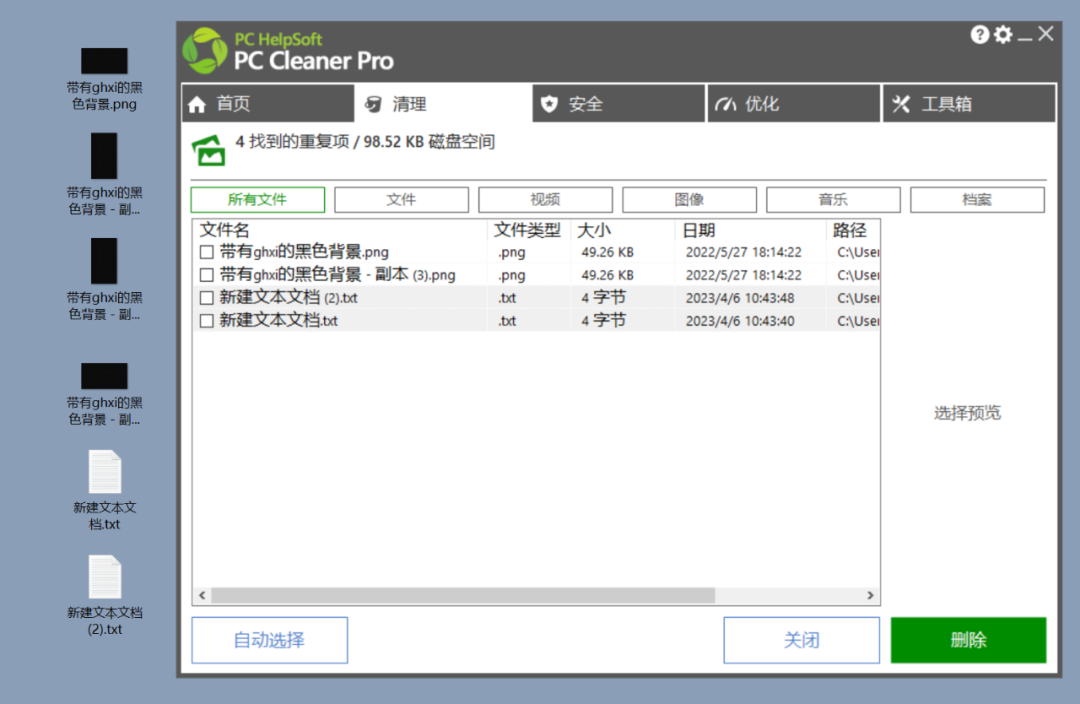Select the date 2023/4/6 10:43:48
The height and width of the screenshot is (704, 1080).
coord(740,298)
